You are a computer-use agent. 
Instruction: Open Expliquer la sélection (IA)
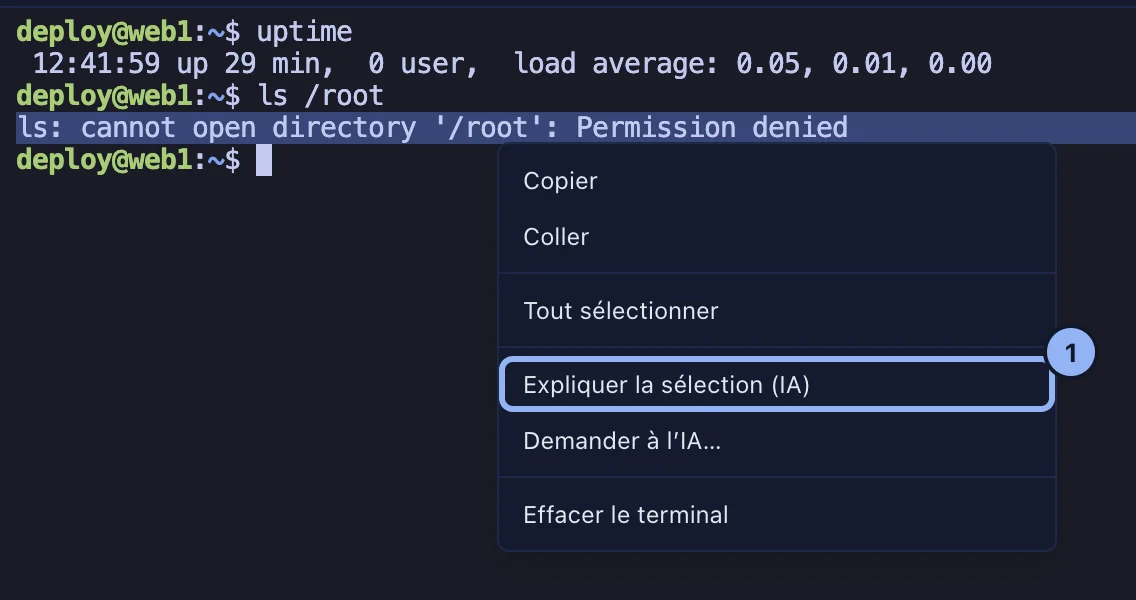pos(777,385)
